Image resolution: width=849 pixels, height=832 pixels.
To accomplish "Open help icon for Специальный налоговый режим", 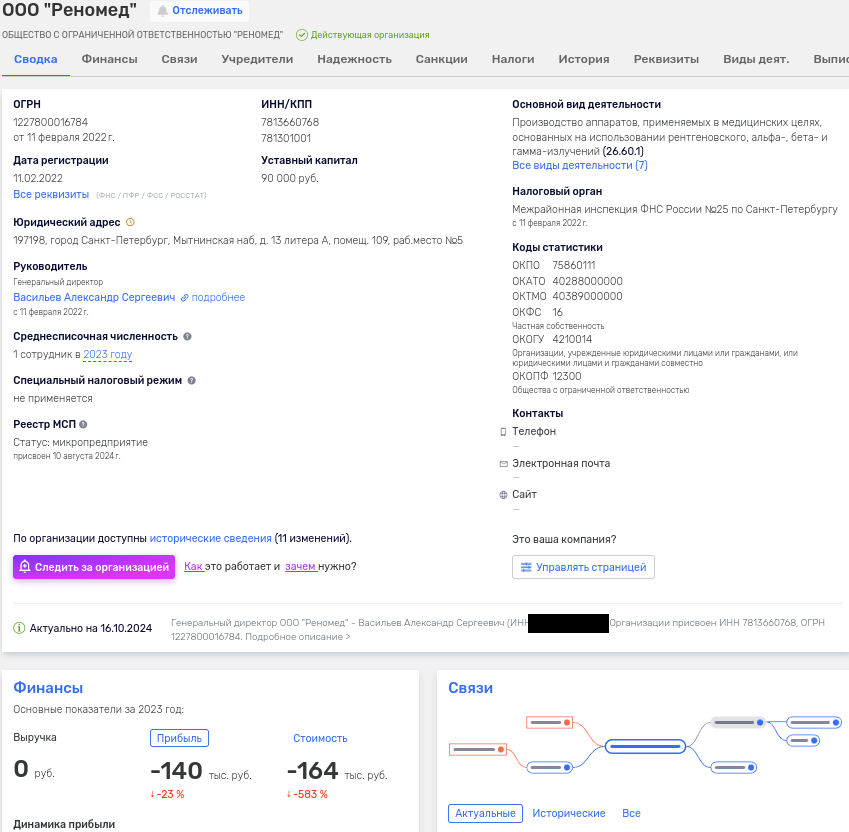I will (x=192, y=381).
